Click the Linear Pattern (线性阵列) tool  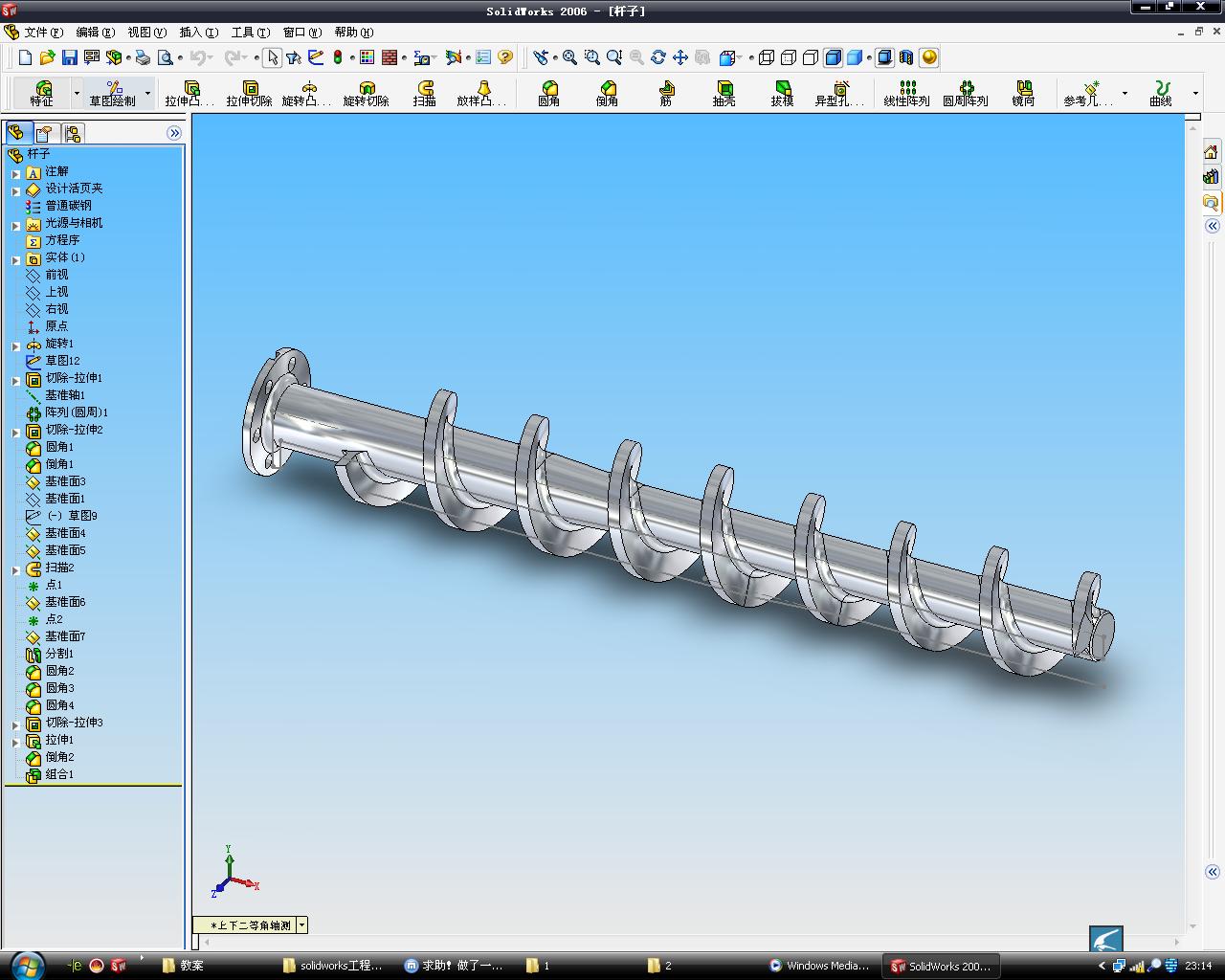tap(906, 93)
